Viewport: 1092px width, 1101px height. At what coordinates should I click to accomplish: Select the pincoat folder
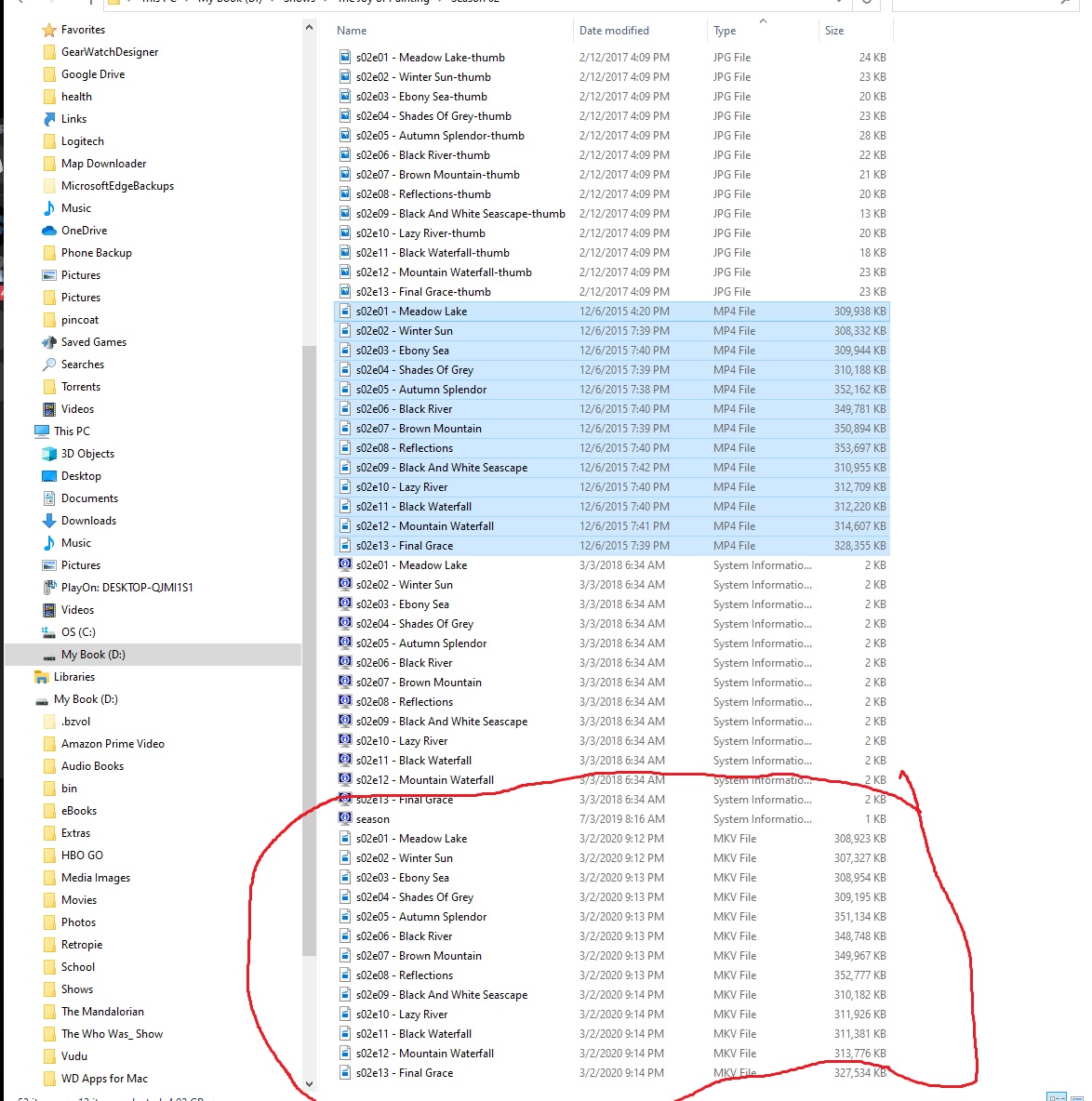(79, 320)
